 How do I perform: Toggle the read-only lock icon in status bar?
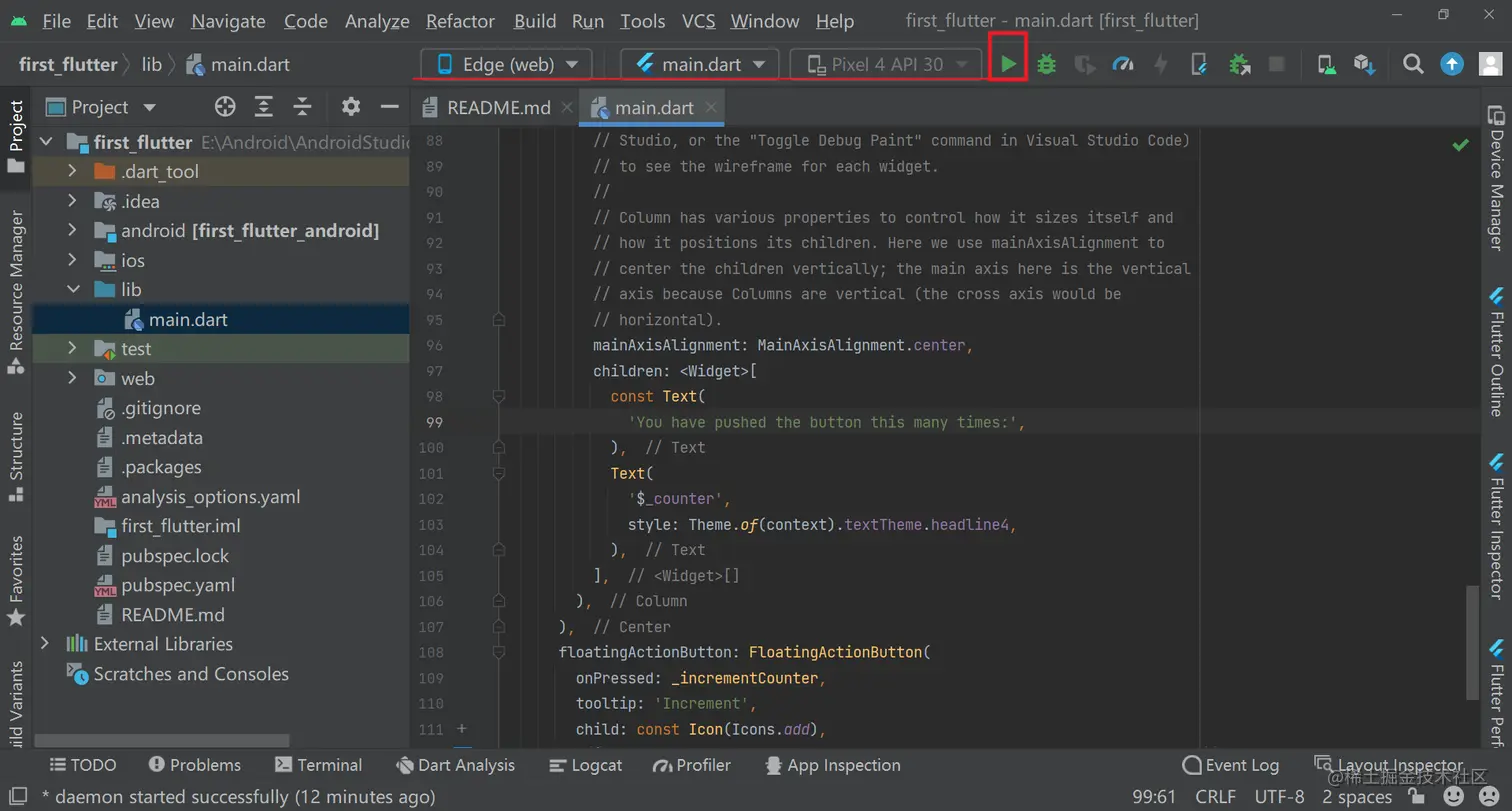tap(1416, 797)
